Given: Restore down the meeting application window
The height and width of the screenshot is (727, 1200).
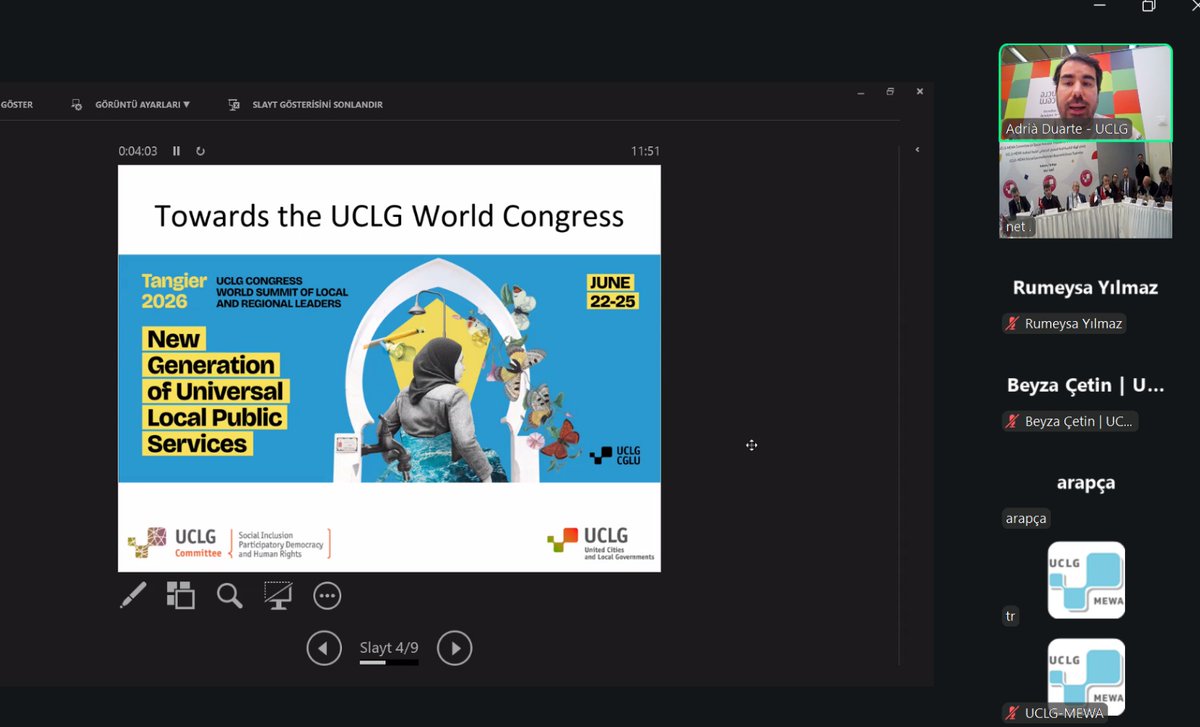Looking at the screenshot, I should click(x=1148, y=6).
